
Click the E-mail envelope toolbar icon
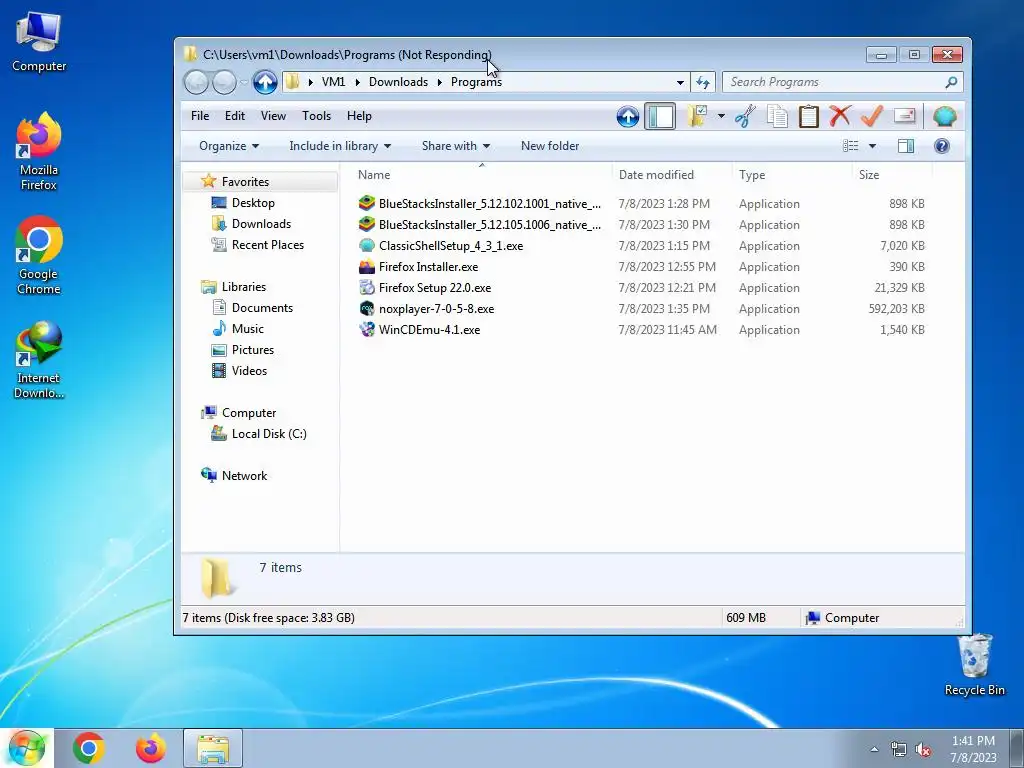[x=904, y=116]
